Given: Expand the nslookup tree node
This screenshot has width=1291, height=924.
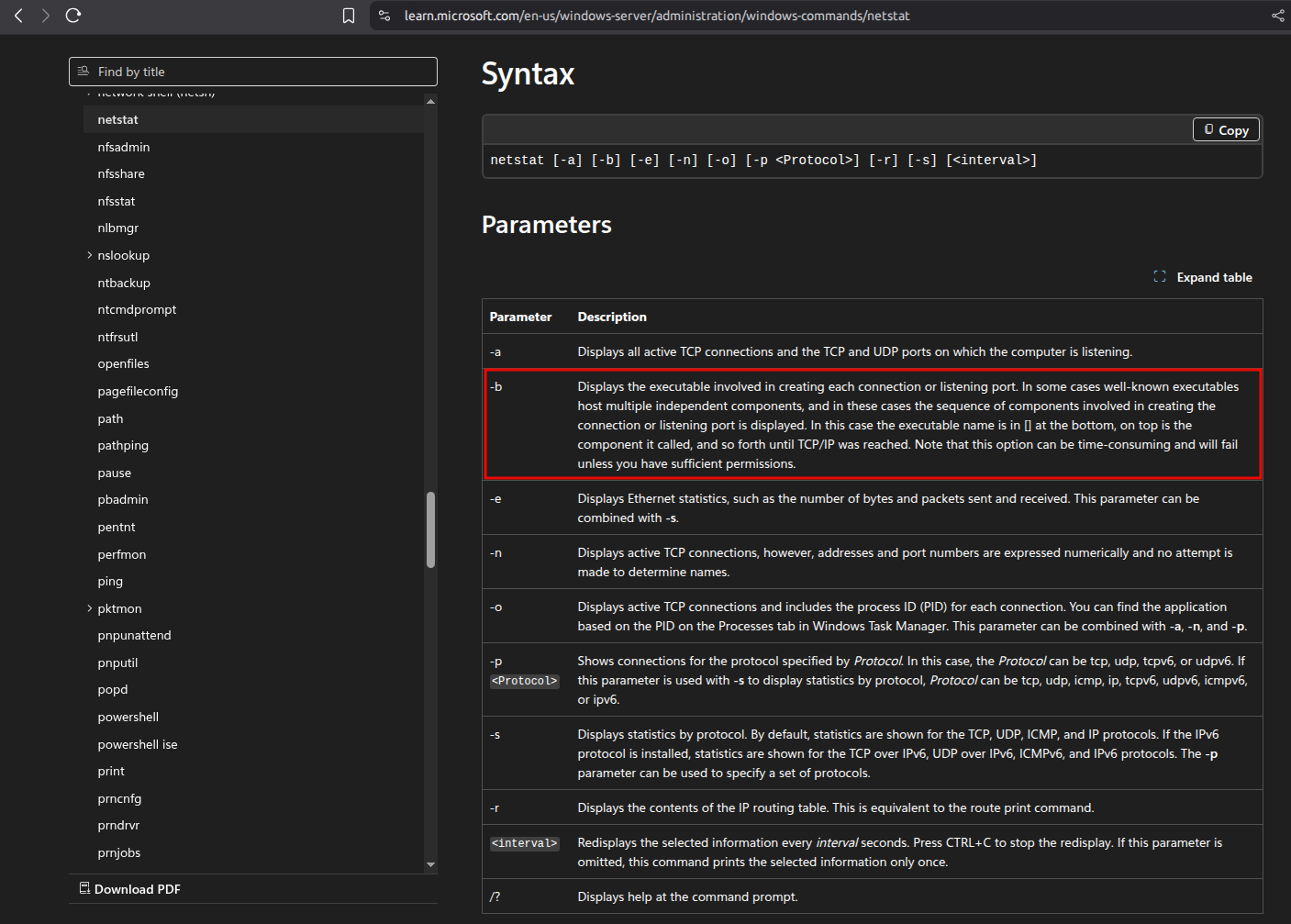Looking at the screenshot, I should pyautogui.click(x=89, y=255).
